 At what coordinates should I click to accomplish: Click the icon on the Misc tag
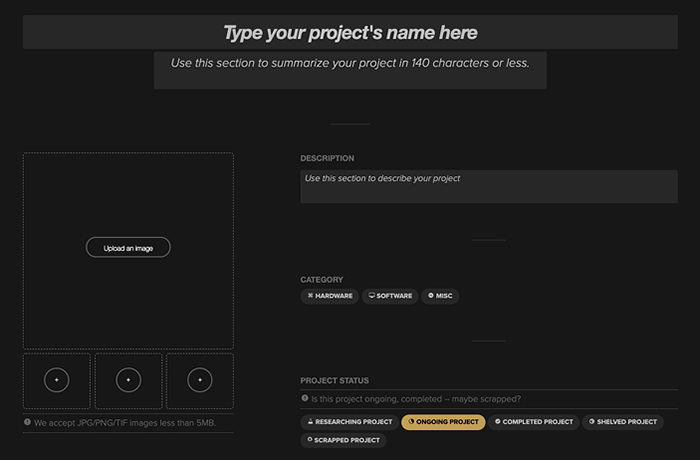click(x=430, y=296)
